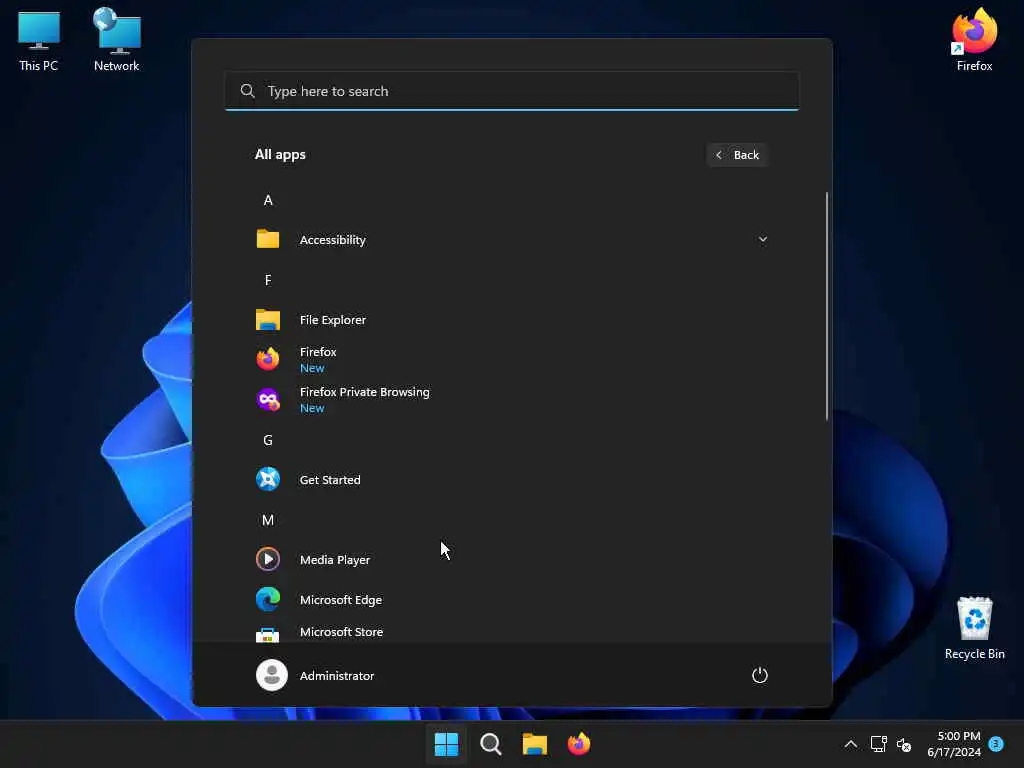Click the letter A group header

tap(268, 200)
